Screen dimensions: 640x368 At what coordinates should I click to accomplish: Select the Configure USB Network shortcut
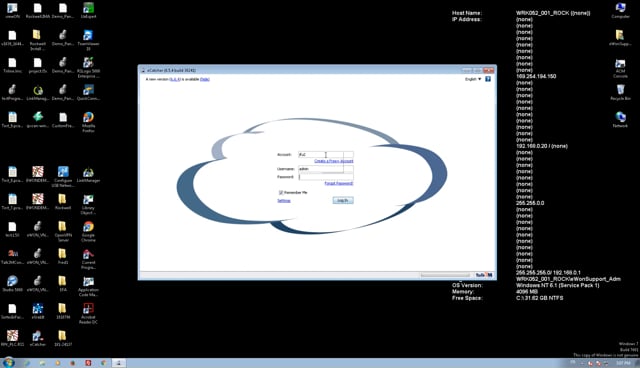pyautogui.click(x=63, y=177)
